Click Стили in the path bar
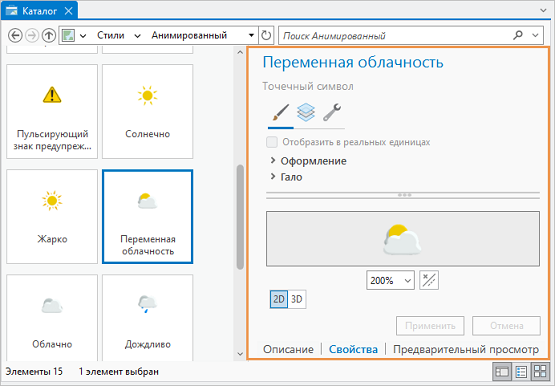The height and width of the screenshot is (386, 555). (111, 35)
